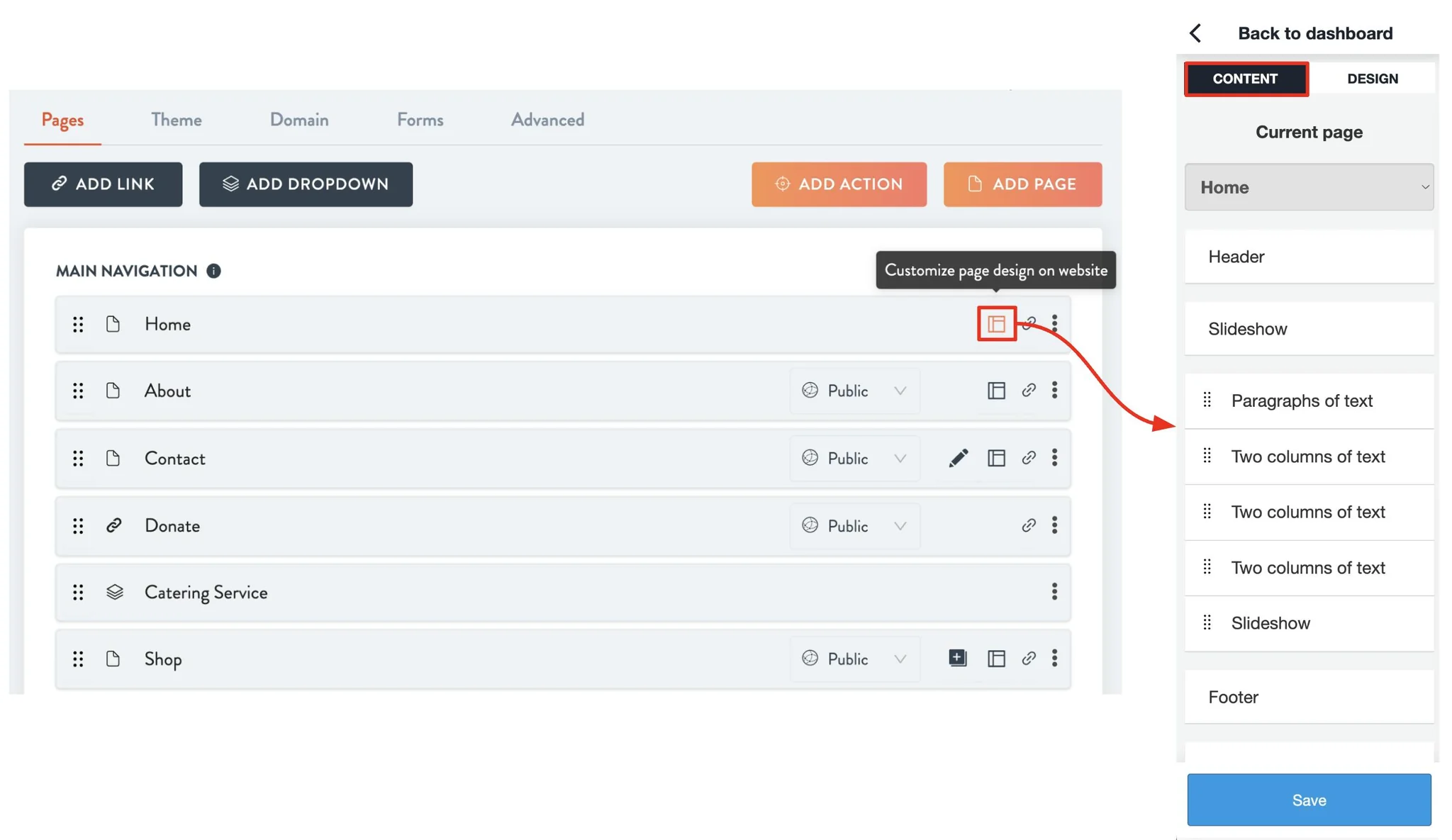The width and height of the screenshot is (1452, 840).
Task: Click the blue Save button
Action: tap(1309, 800)
